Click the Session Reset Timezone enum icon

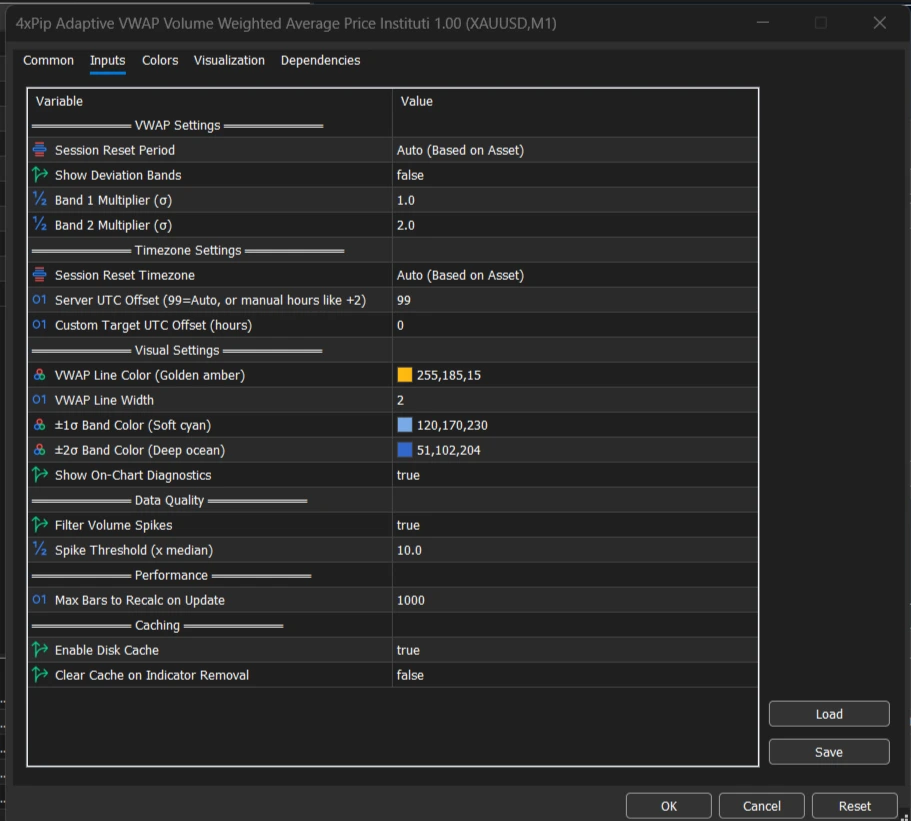coord(40,275)
